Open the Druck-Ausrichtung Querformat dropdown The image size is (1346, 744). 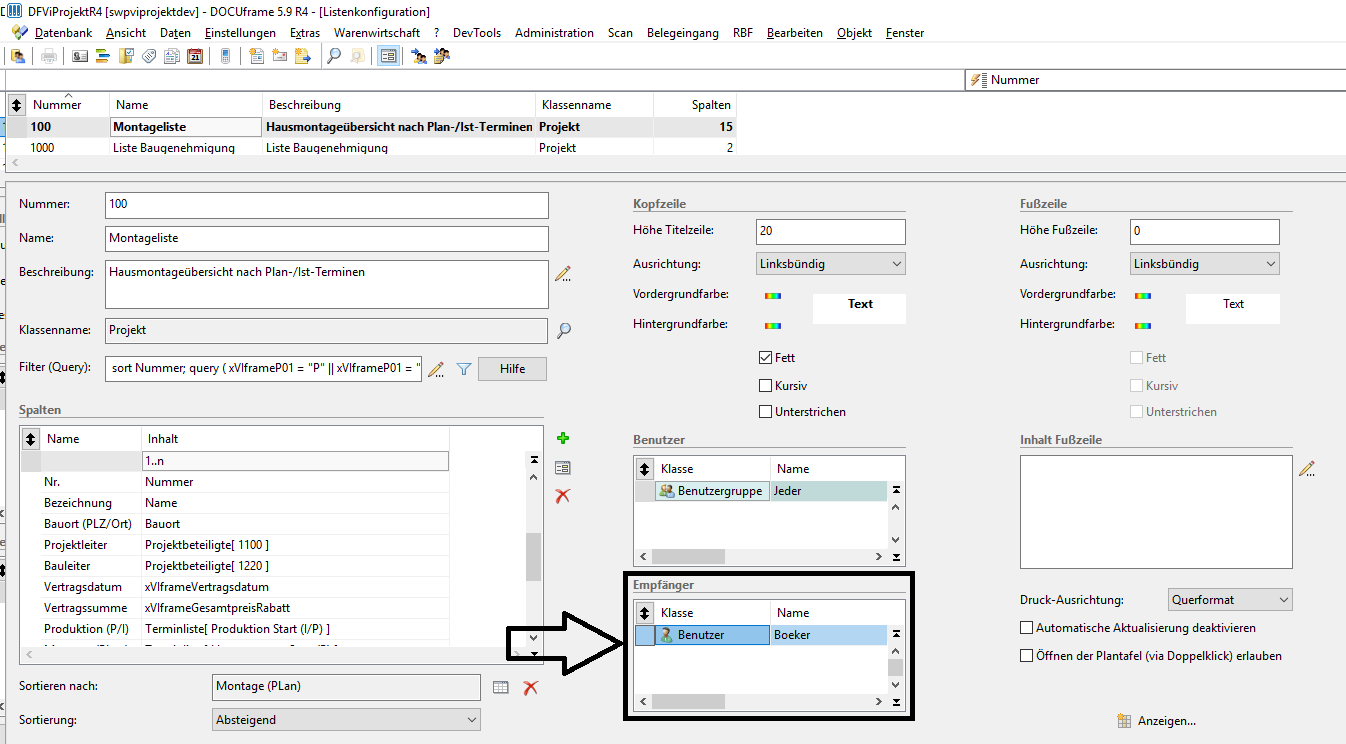point(1230,600)
